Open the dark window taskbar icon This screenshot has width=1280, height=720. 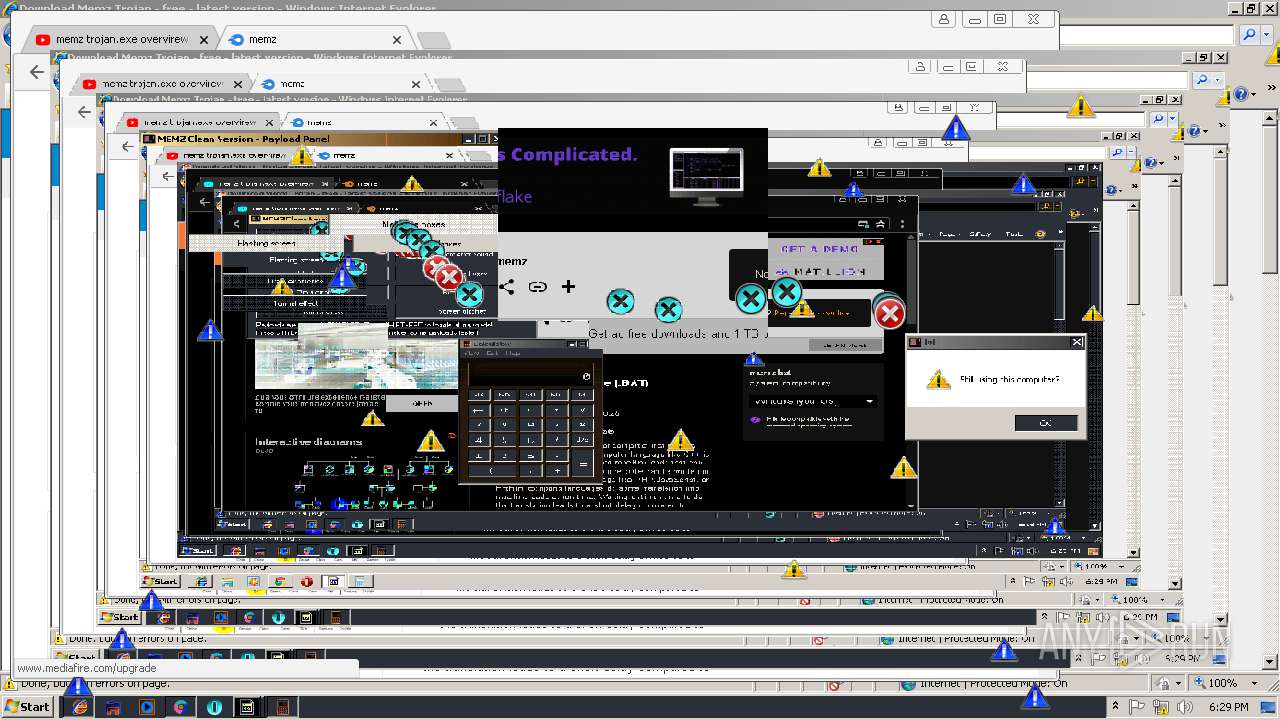click(248, 707)
